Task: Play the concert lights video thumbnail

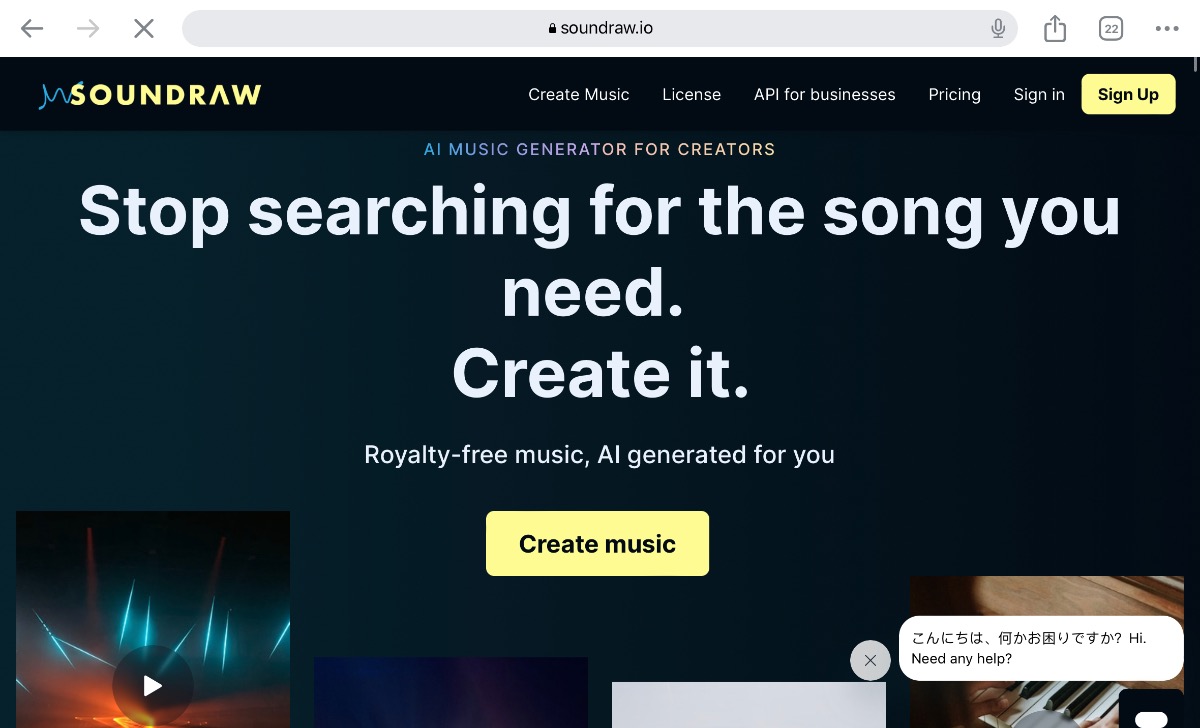Action: tap(152, 685)
